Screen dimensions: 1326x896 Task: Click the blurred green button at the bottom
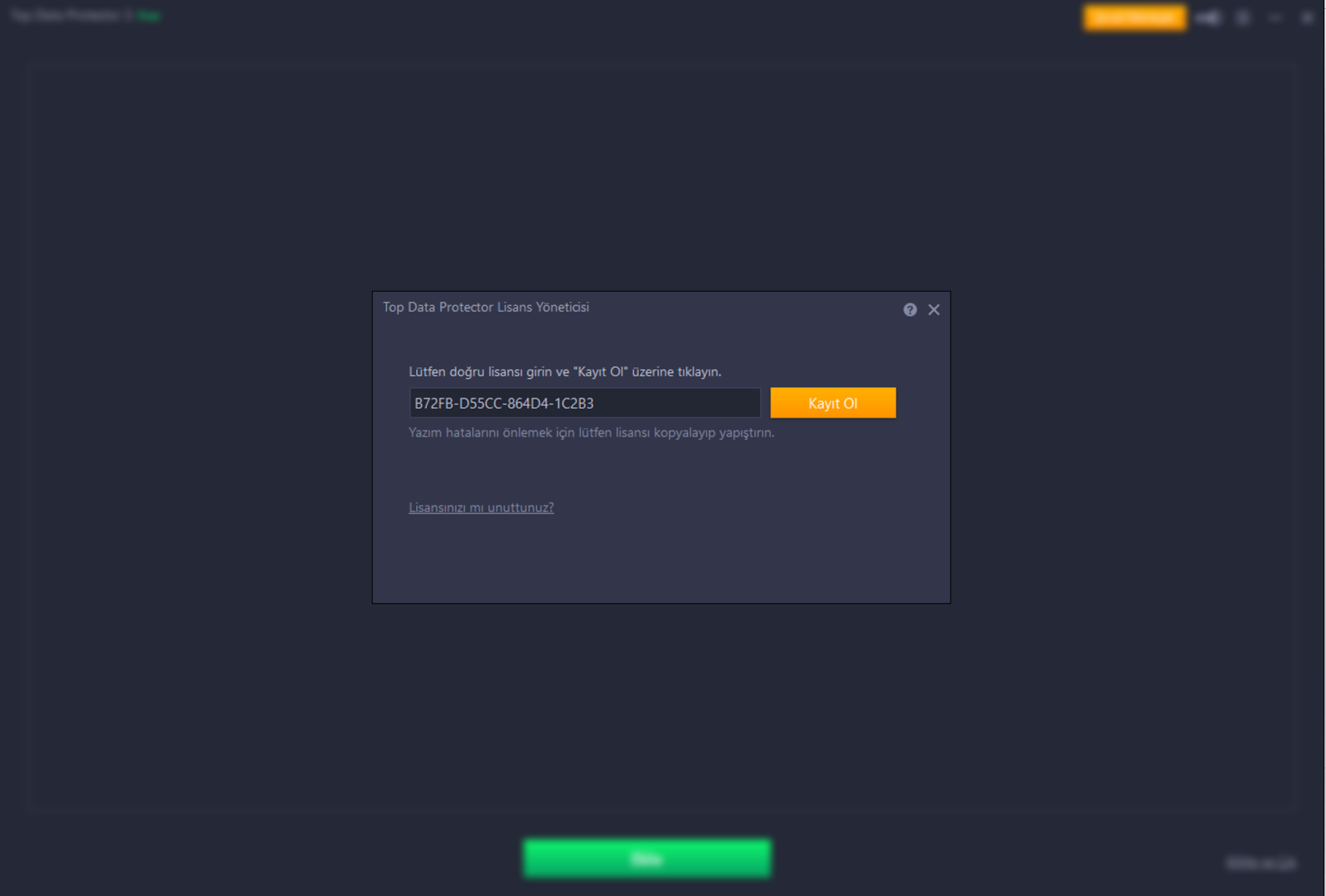point(647,858)
